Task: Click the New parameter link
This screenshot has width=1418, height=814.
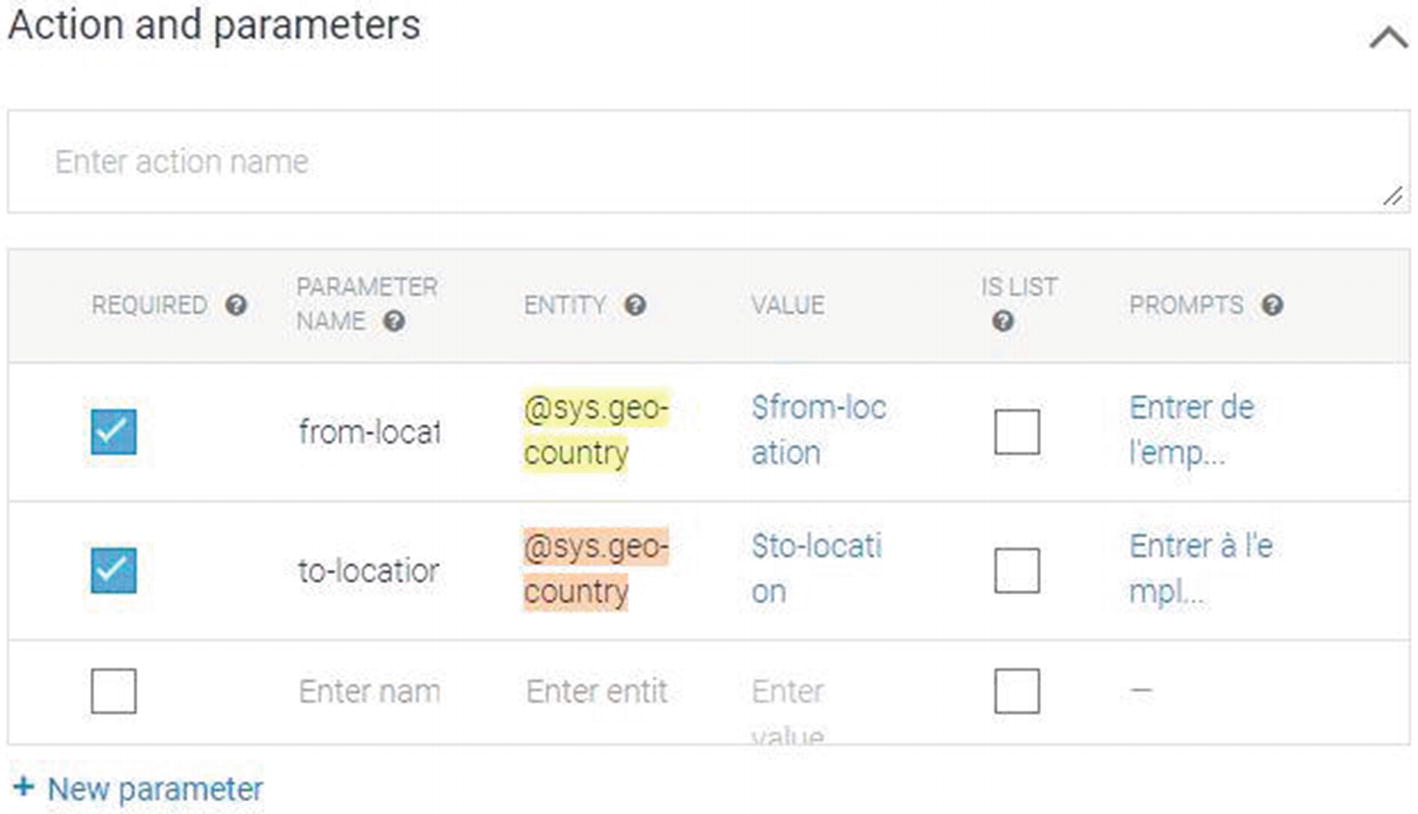Action: coord(155,789)
